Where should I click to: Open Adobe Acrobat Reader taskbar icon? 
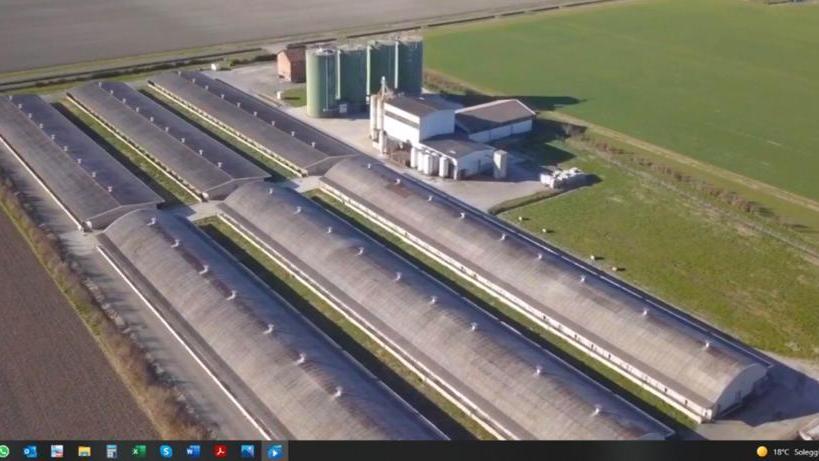220,451
